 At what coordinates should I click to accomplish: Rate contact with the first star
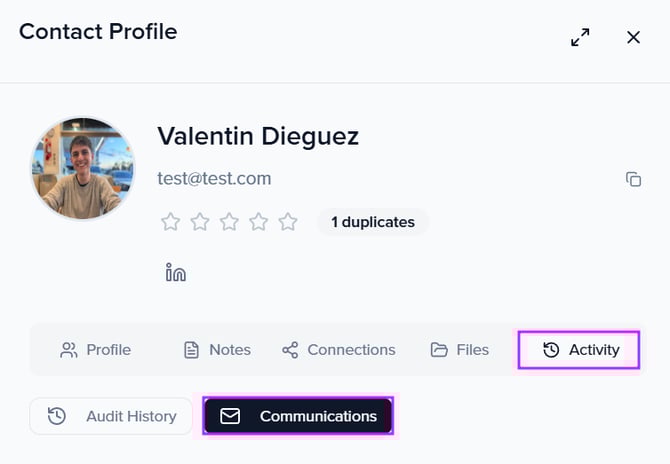[170, 222]
